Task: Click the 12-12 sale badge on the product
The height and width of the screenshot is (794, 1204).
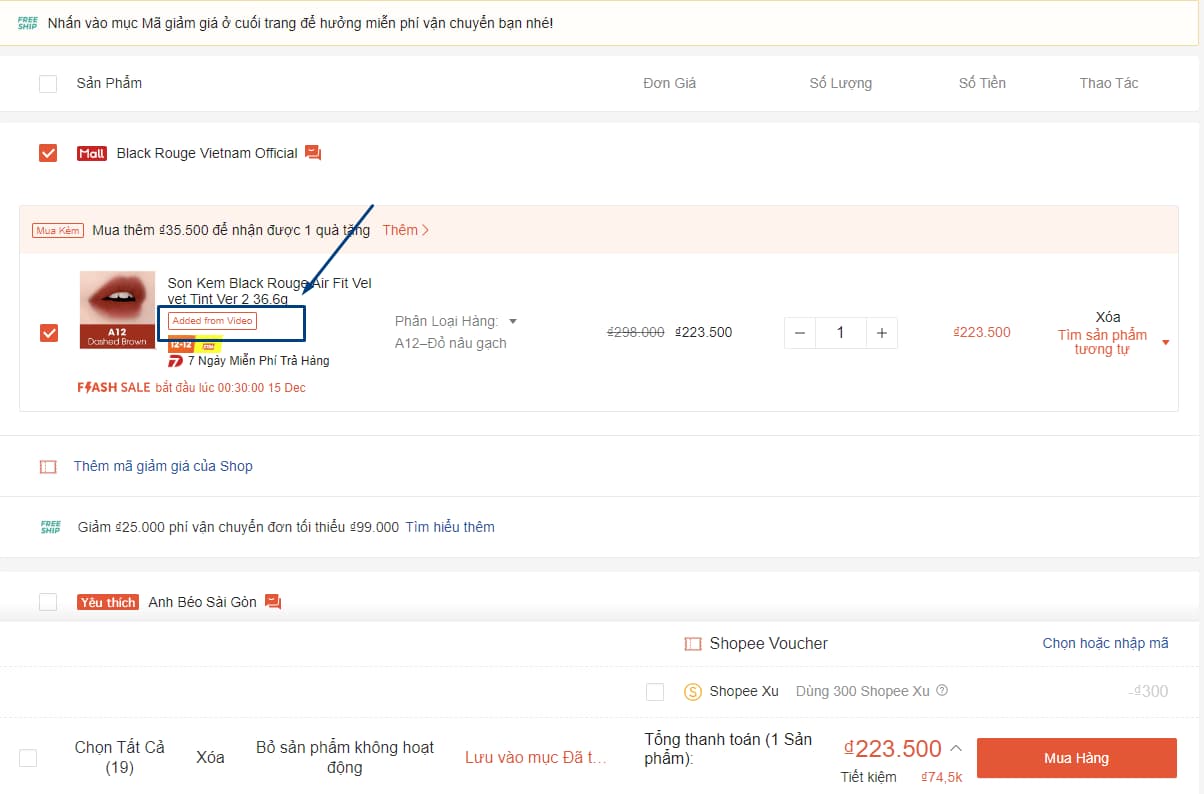Action: tap(180, 345)
